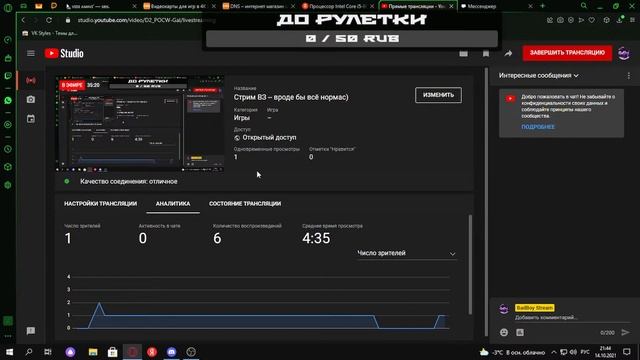Click the new browser tab plus button

pyautogui.click(x=542, y=6)
